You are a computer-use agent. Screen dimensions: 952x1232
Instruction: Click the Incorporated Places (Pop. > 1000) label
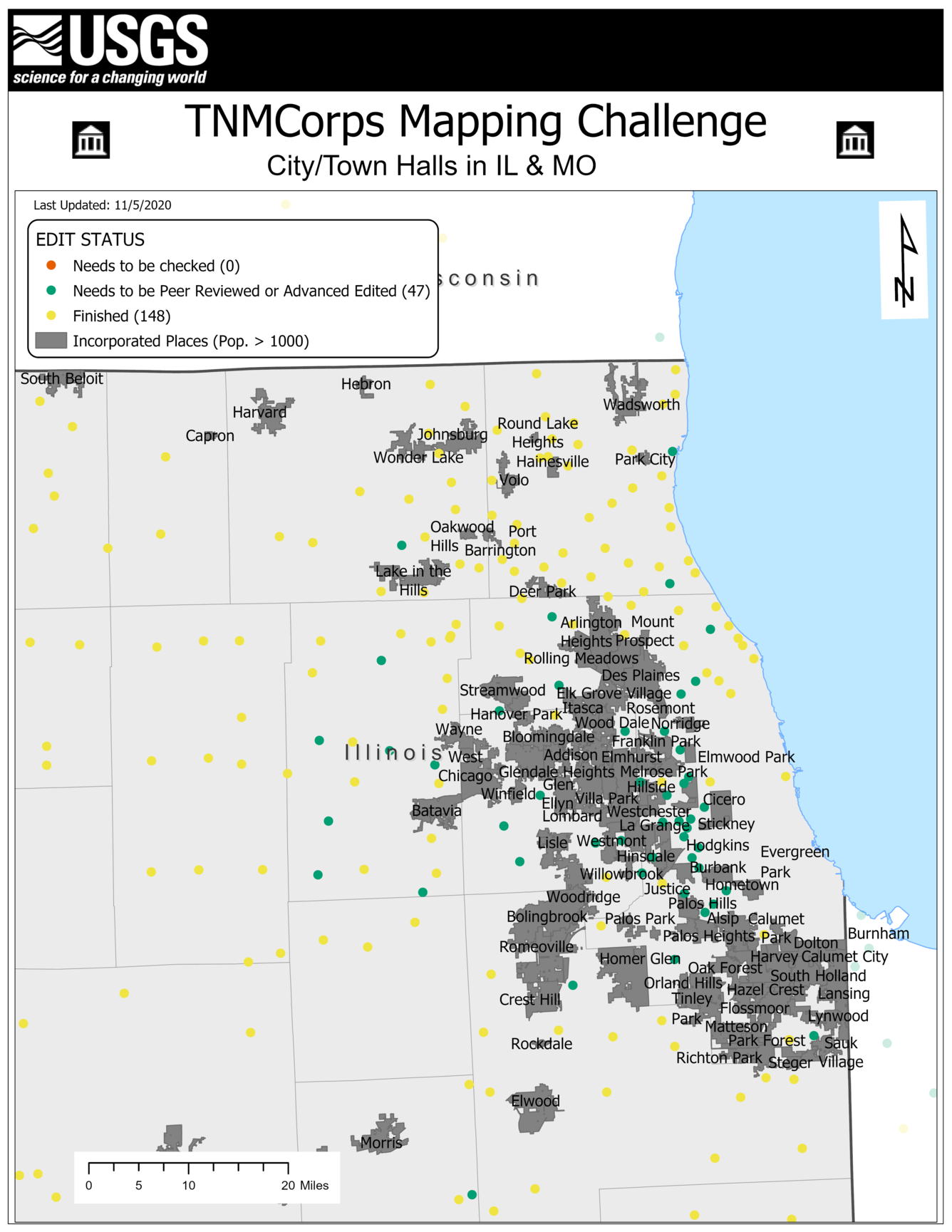(x=191, y=341)
